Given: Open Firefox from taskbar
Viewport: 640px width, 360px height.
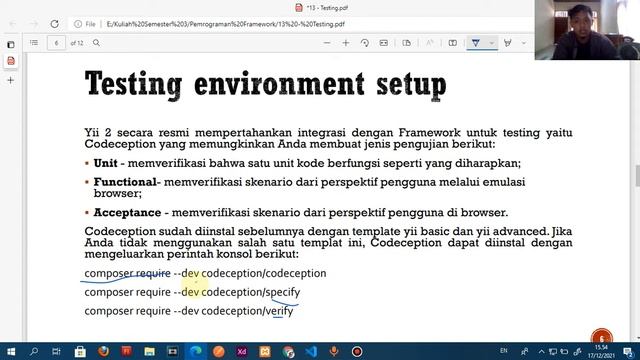Looking at the screenshot, I should (103, 351).
